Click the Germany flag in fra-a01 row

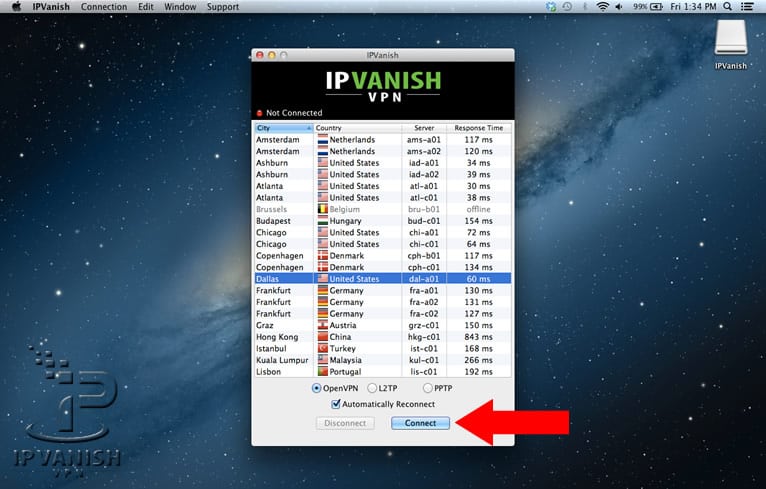click(322, 291)
